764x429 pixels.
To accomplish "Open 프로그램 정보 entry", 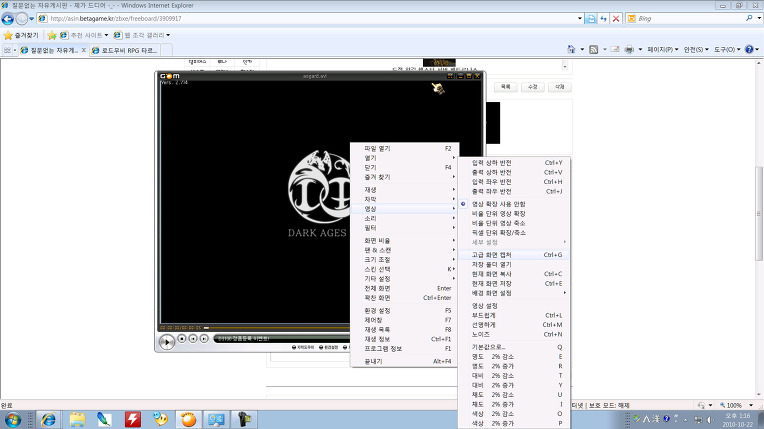I will coord(404,349).
